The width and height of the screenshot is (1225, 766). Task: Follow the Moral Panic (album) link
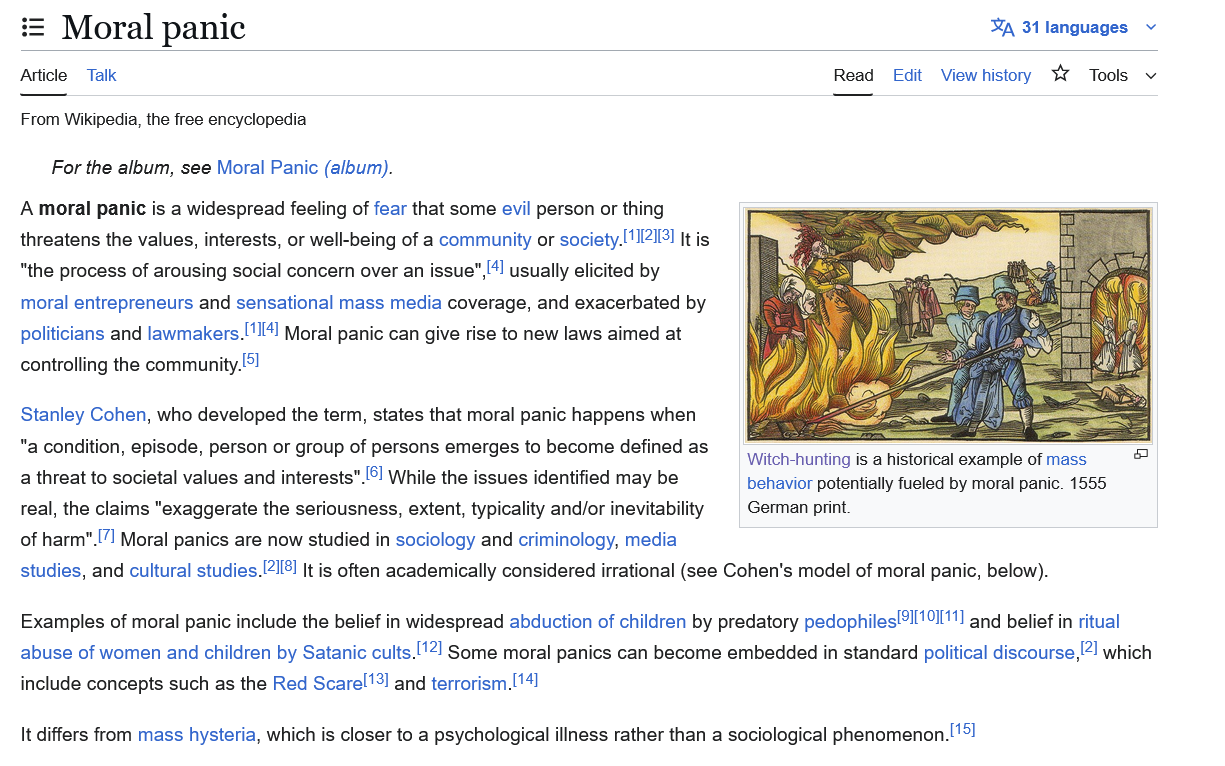(303, 167)
